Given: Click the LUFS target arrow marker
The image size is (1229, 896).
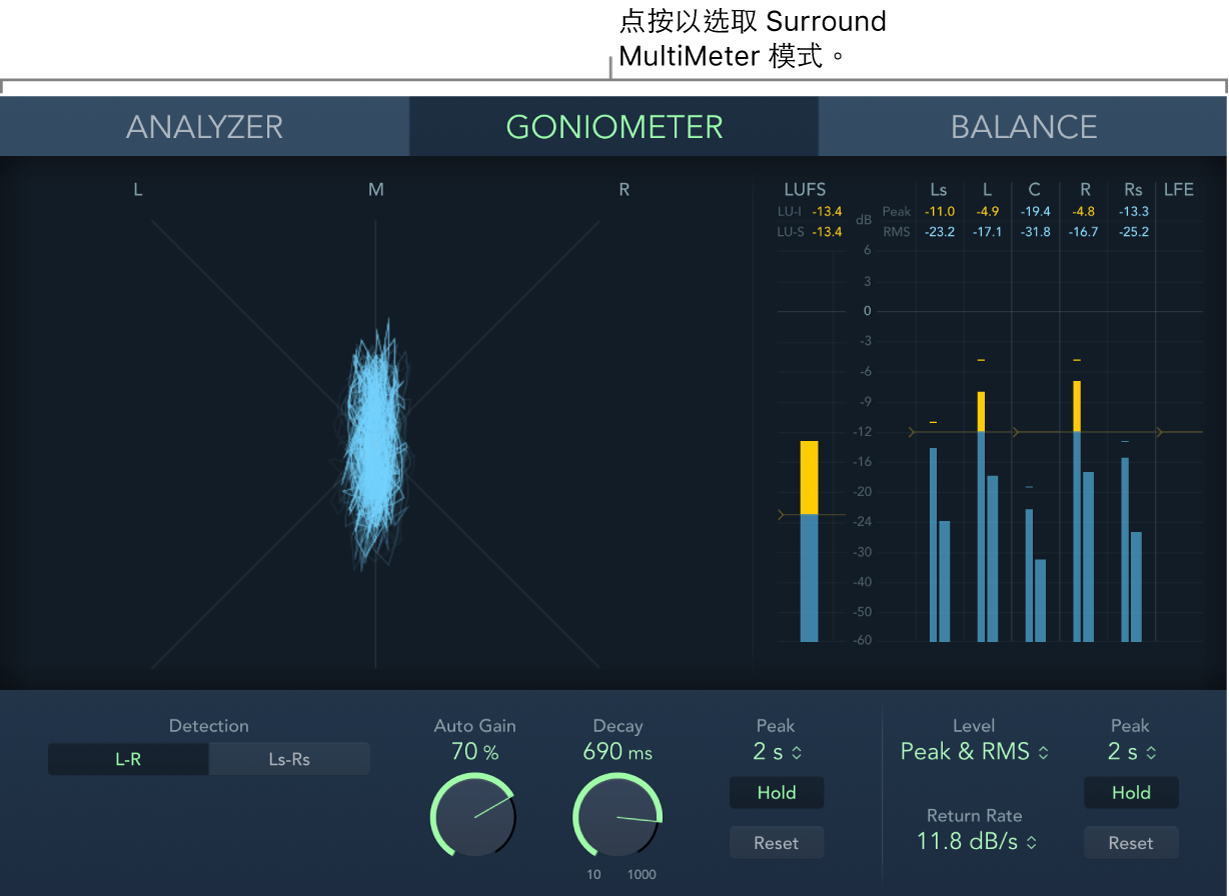Looking at the screenshot, I should (x=782, y=515).
